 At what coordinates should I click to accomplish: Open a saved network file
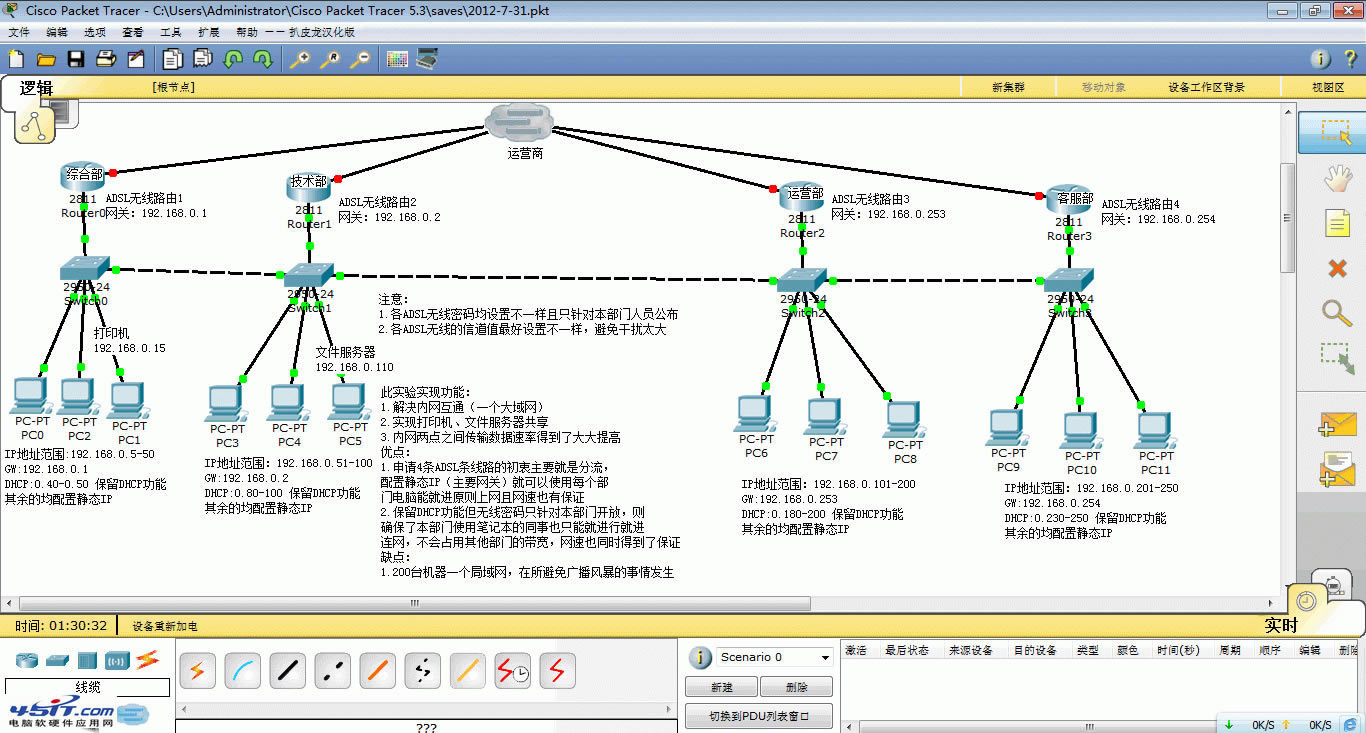pos(46,59)
